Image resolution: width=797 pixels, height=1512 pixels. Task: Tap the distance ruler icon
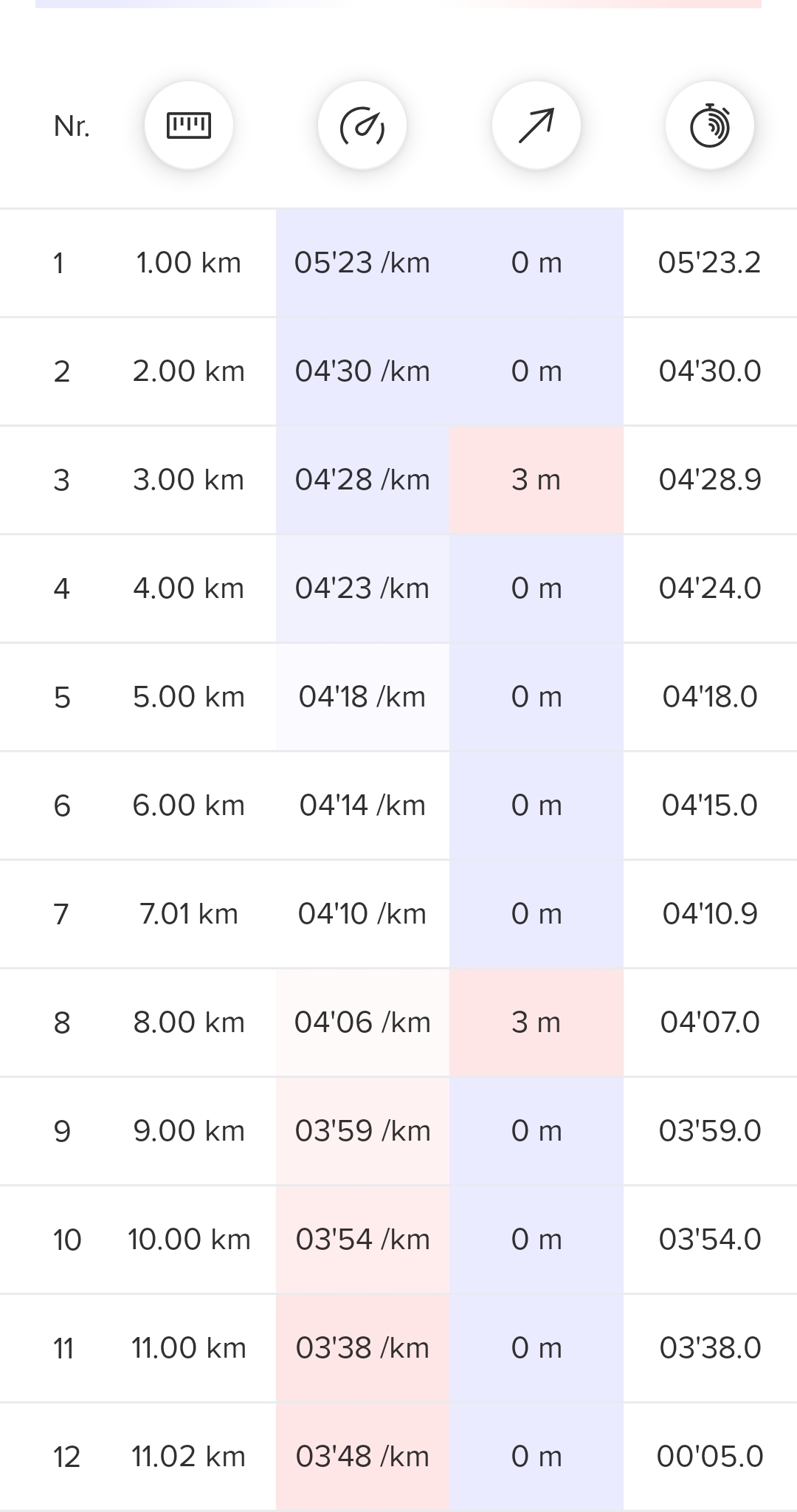tap(189, 126)
